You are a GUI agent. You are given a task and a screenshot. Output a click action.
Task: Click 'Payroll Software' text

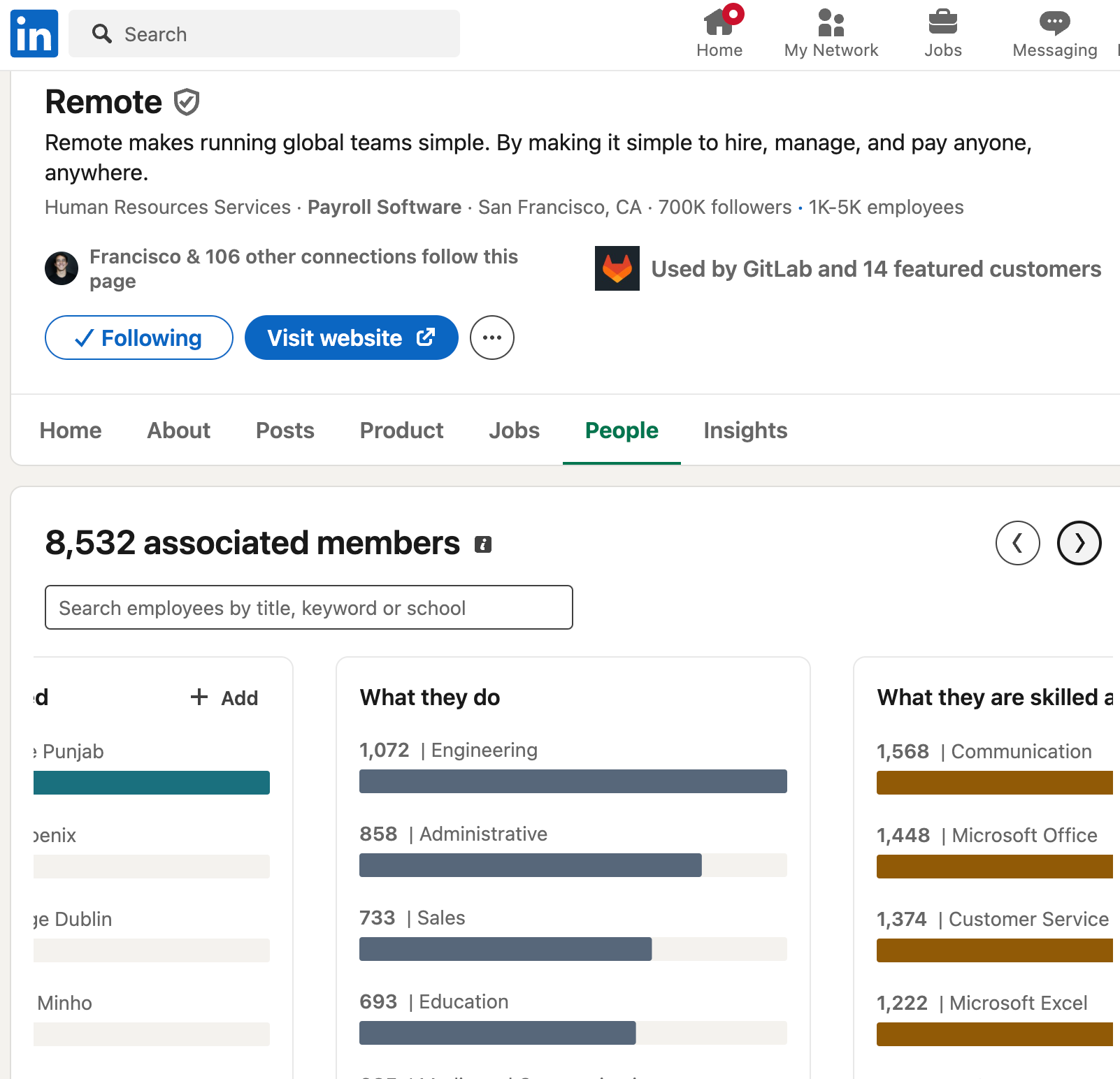click(x=385, y=208)
